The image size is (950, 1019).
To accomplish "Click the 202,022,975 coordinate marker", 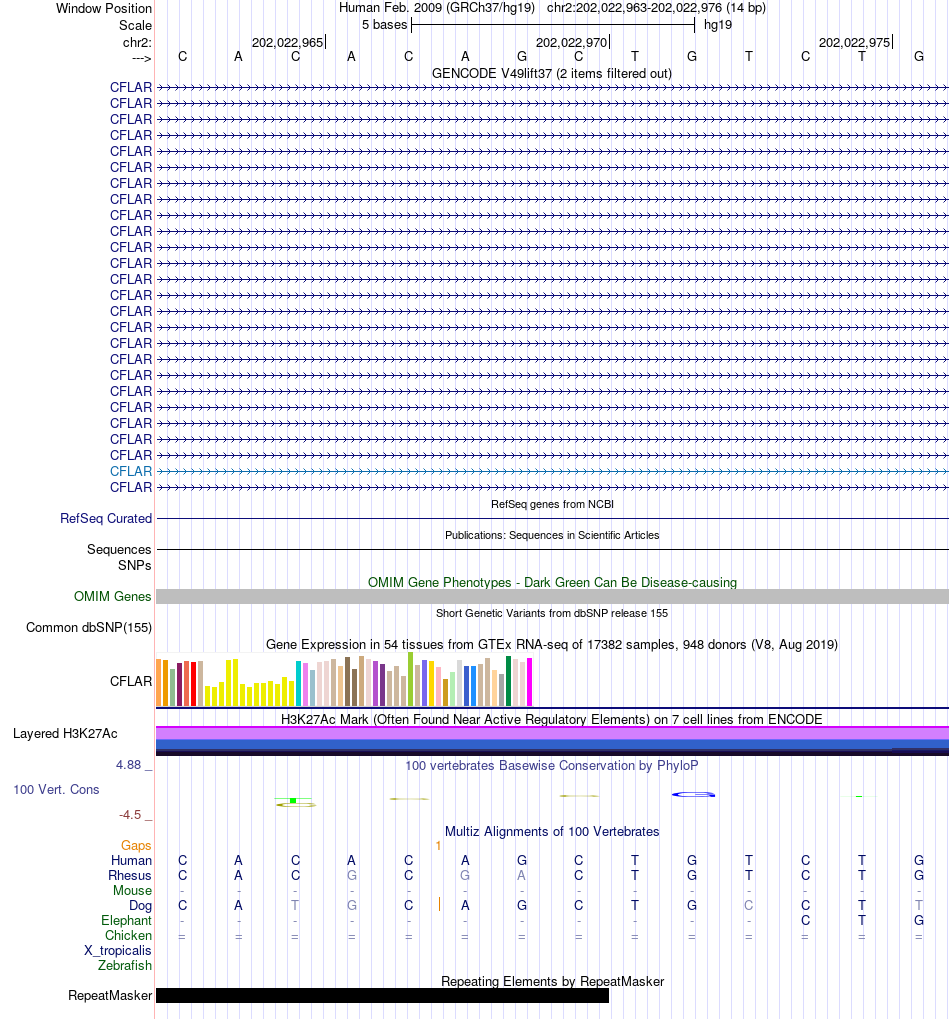I will pos(854,42).
